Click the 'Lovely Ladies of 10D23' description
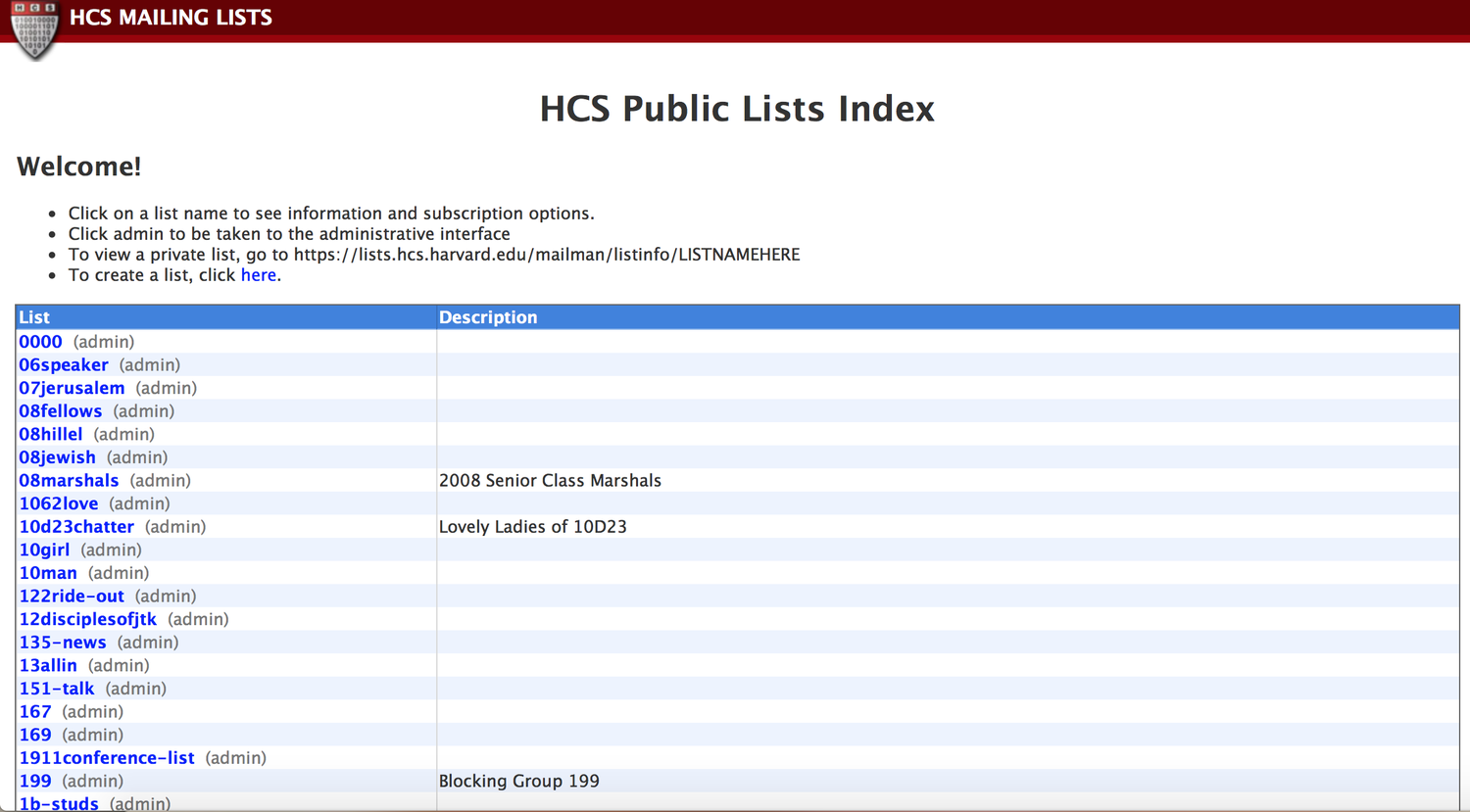 533,527
